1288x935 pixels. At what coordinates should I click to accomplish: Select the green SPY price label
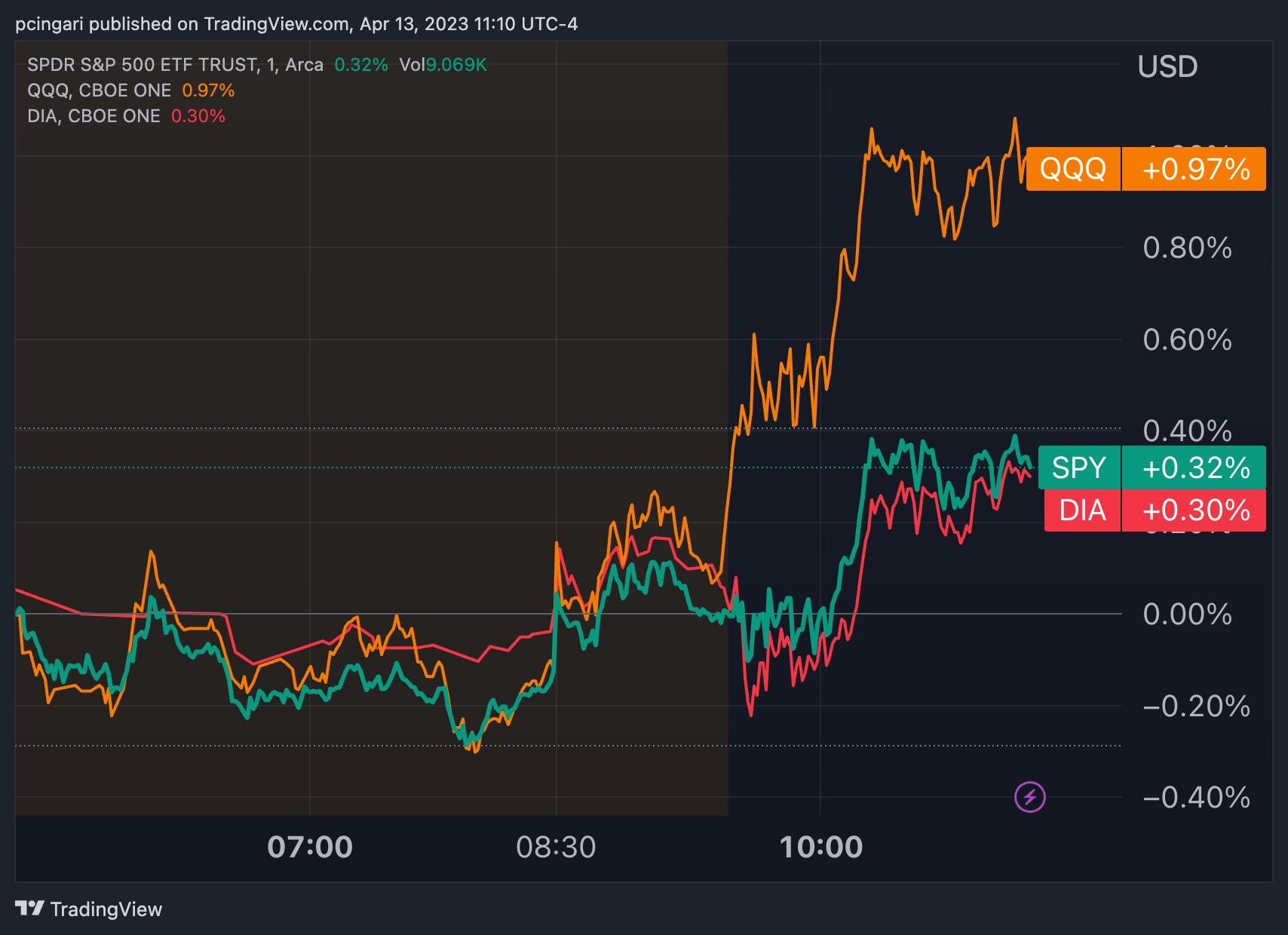point(1079,467)
